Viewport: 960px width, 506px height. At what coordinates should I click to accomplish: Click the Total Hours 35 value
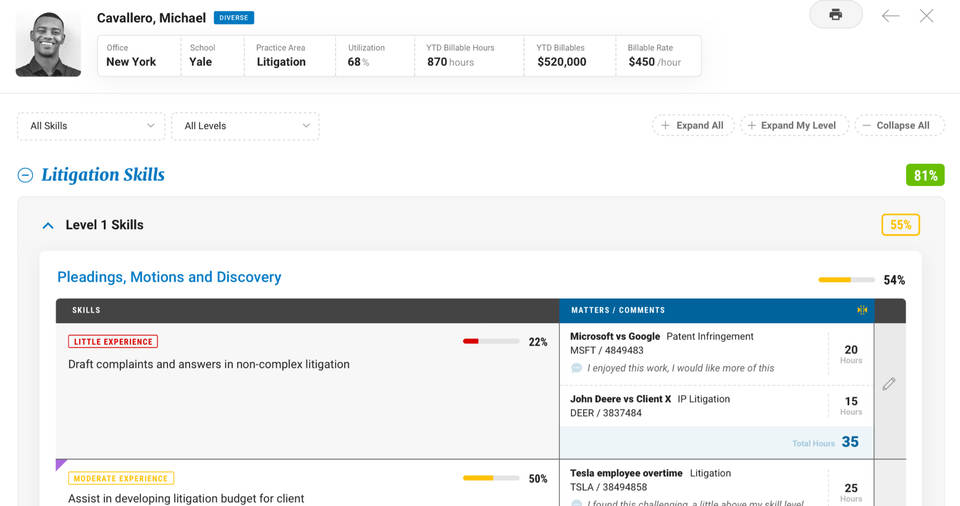850,442
